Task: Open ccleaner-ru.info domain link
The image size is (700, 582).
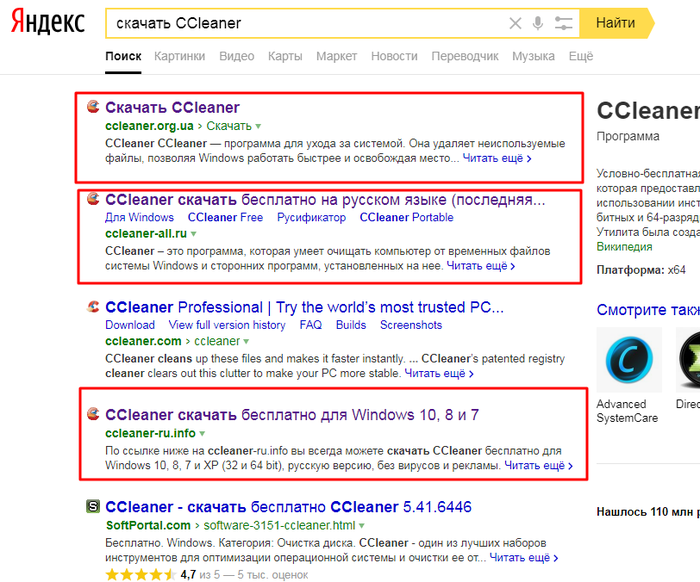Action: coord(150,433)
